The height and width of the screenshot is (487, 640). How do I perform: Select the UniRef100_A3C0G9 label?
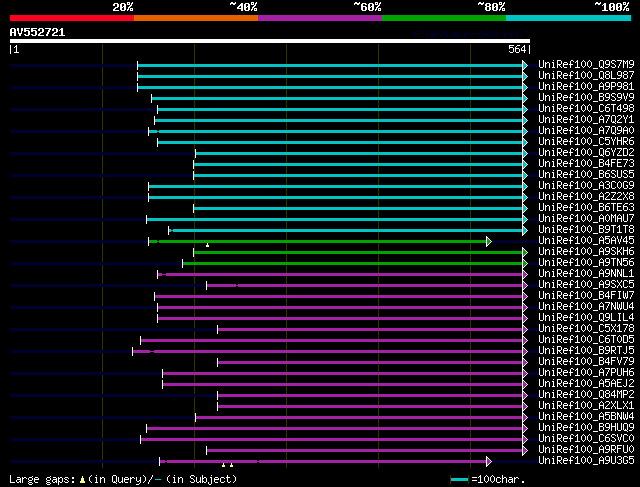[586, 186]
